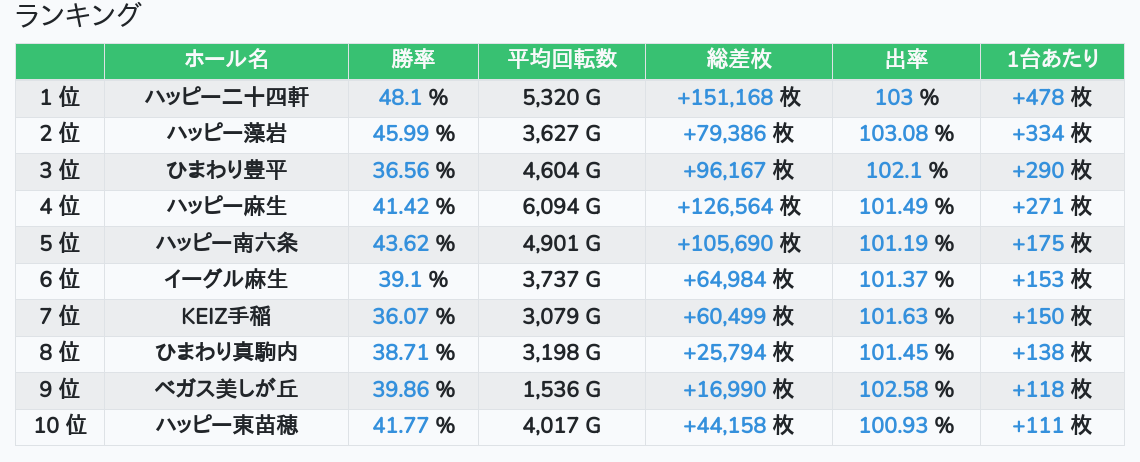This screenshot has width=1140, height=462.
Task: Click the +151,168 total difference link
Action: pos(725,97)
